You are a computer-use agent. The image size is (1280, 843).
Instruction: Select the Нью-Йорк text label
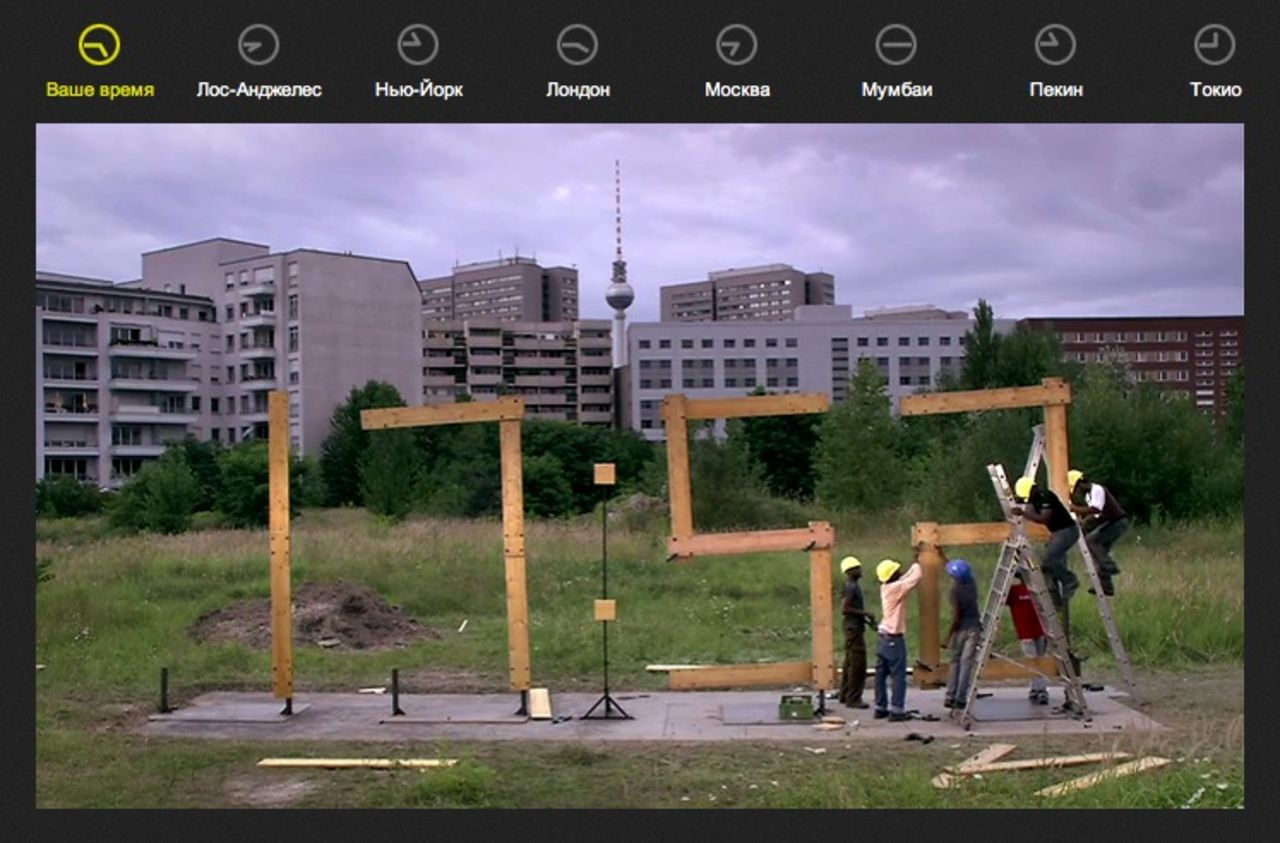[x=419, y=90]
